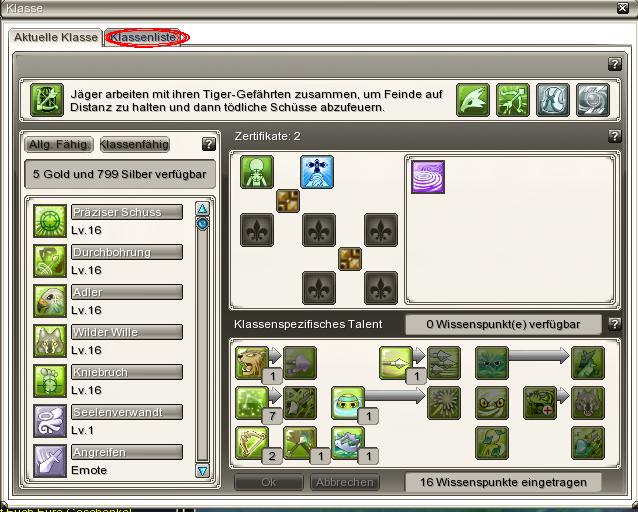Select the Präziser Schuss skill icon

pos(50,221)
